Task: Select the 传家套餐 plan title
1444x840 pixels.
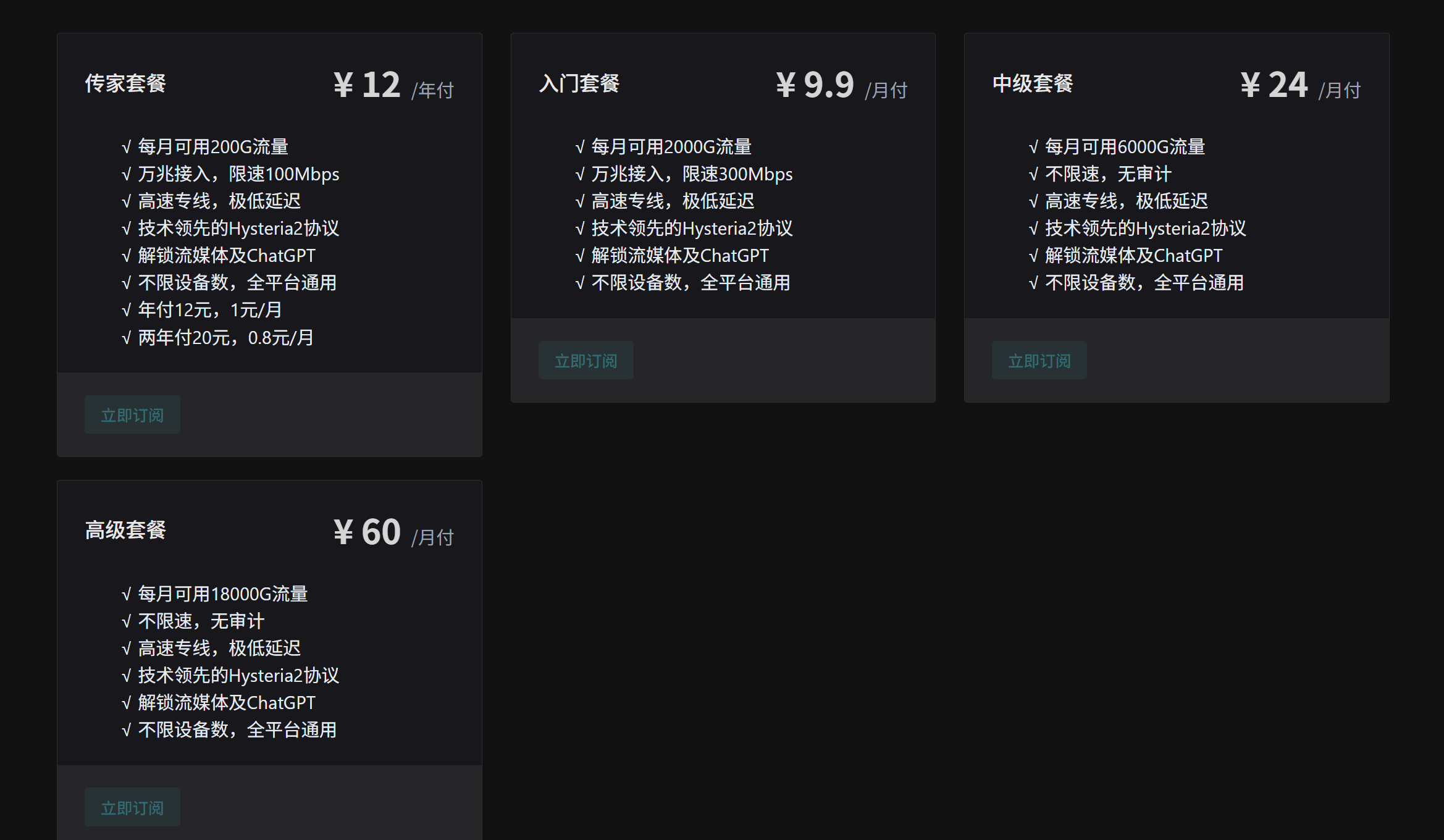Action: (x=125, y=83)
